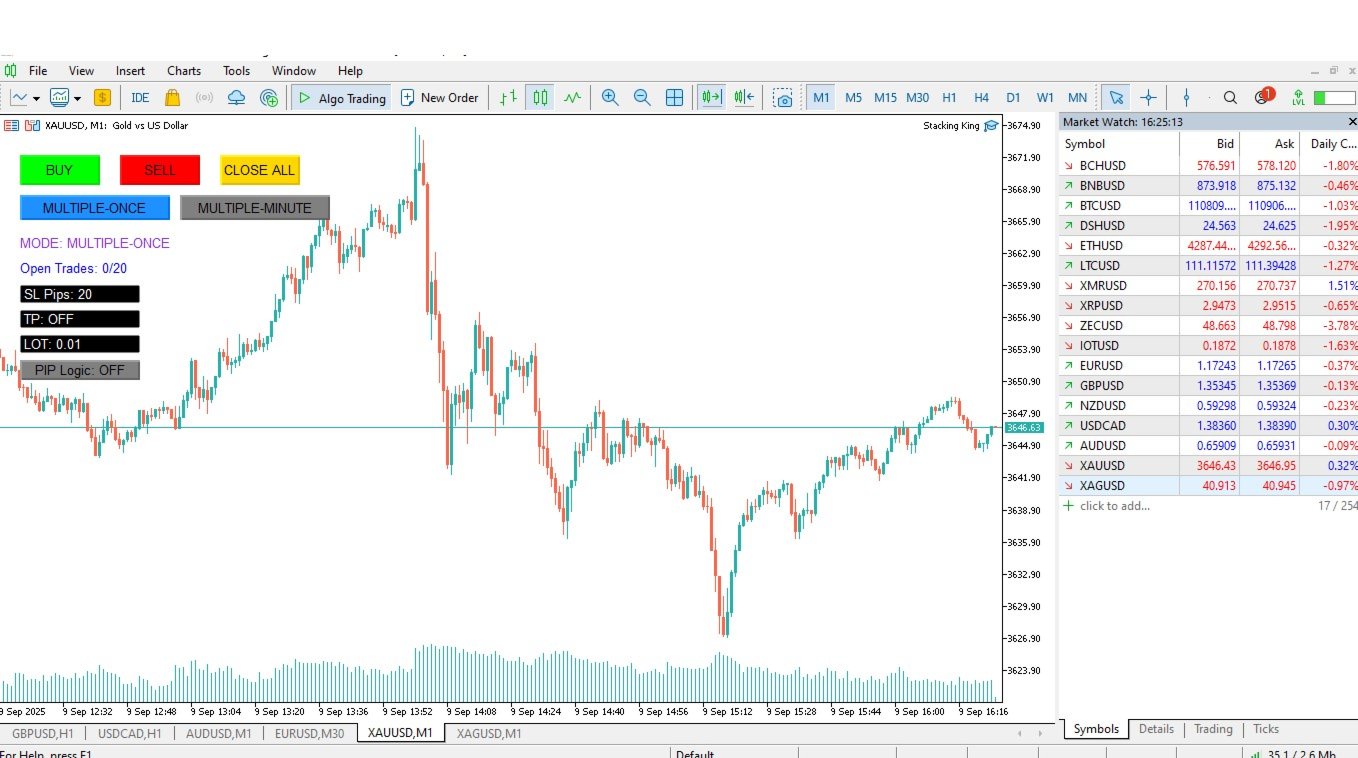
Task: Open the Market shopping bag icon
Action: [172, 97]
